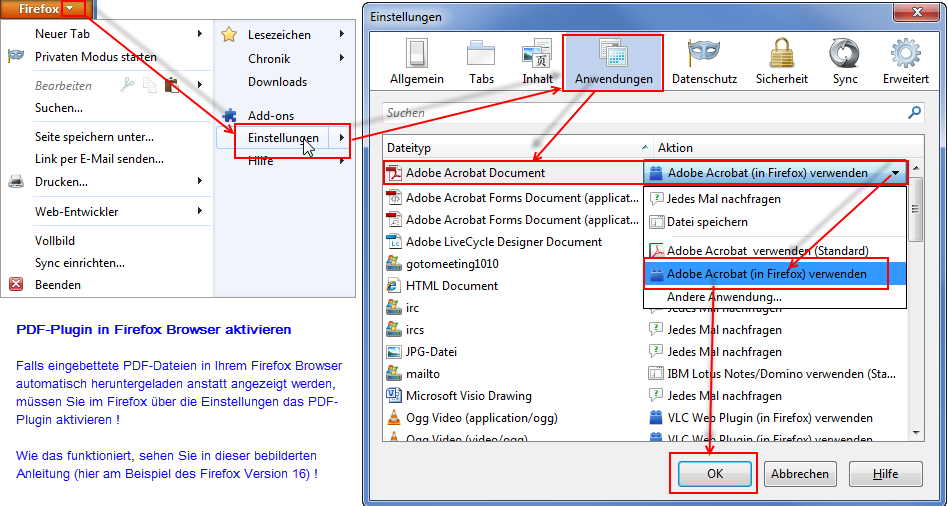The height and width of the screenshot is (506, 948).
Task: Select Sync einrichten... entry
Action: coord(80,263)
